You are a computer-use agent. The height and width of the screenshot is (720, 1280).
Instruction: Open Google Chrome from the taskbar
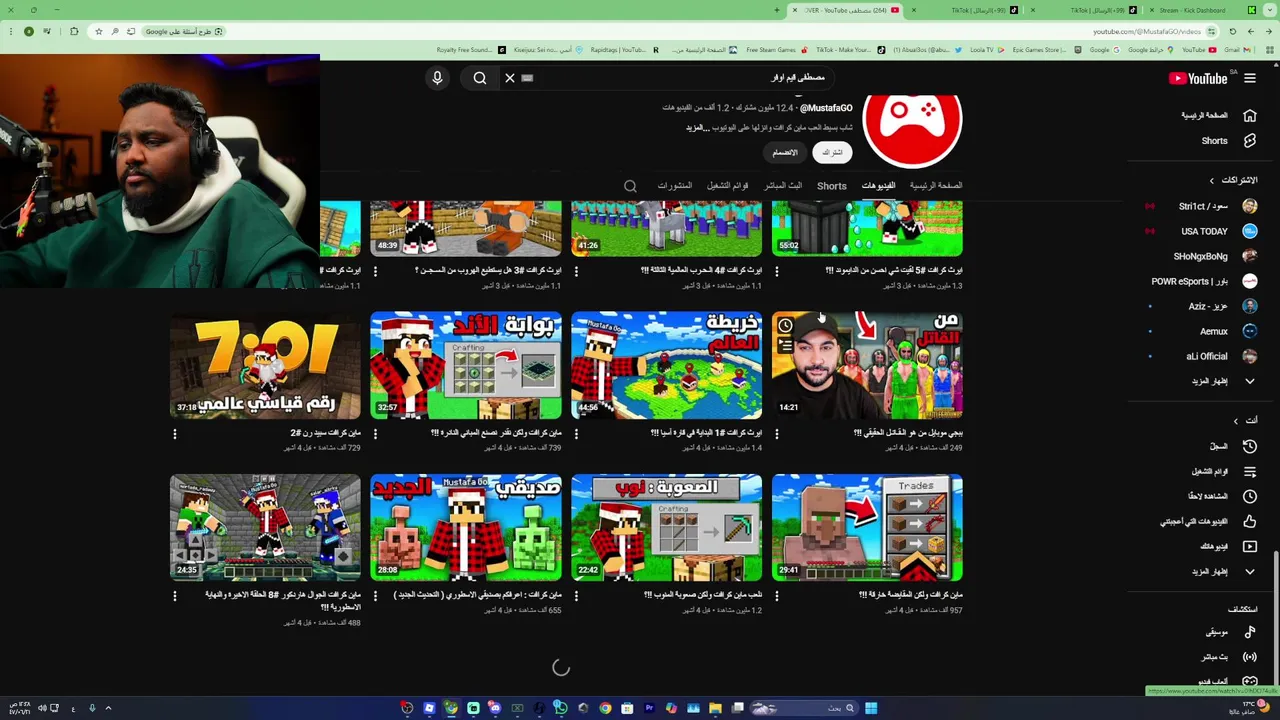(605, 708)
